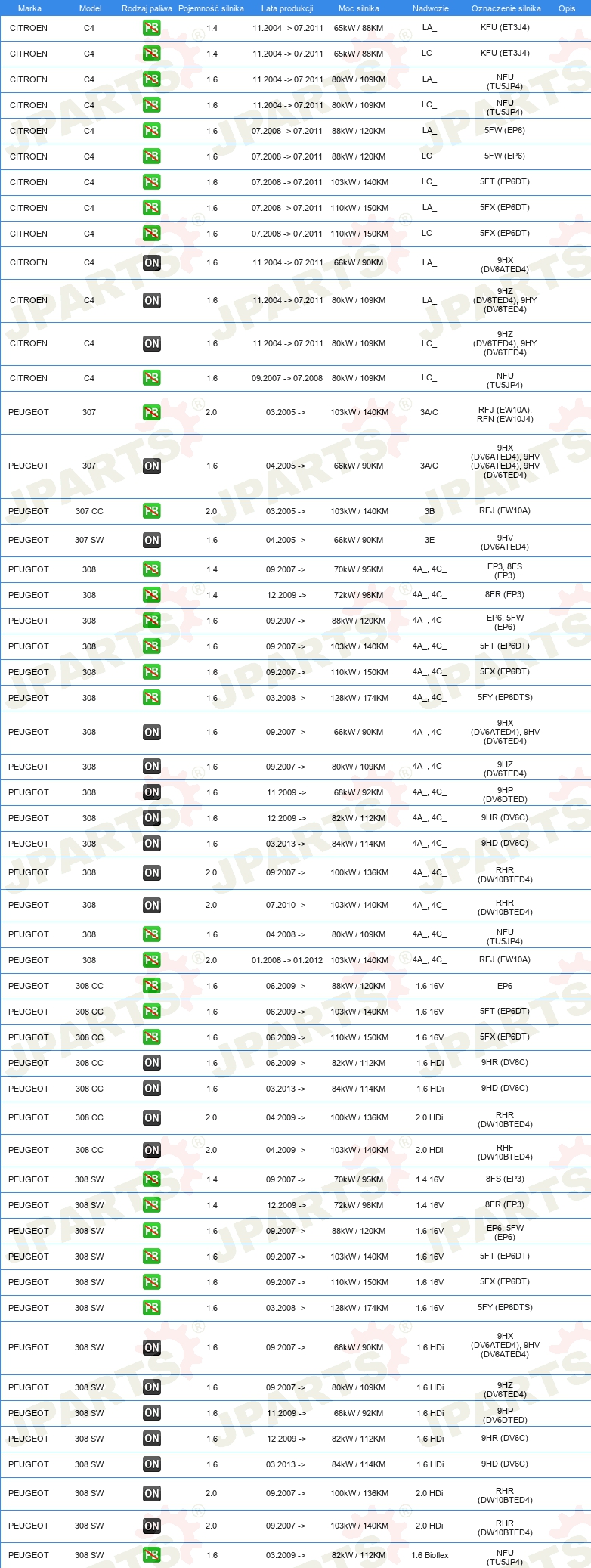Select the '04.2008 ->' production date cell
The height and width of the screenshot is (1568, 591).
point(286,935)
